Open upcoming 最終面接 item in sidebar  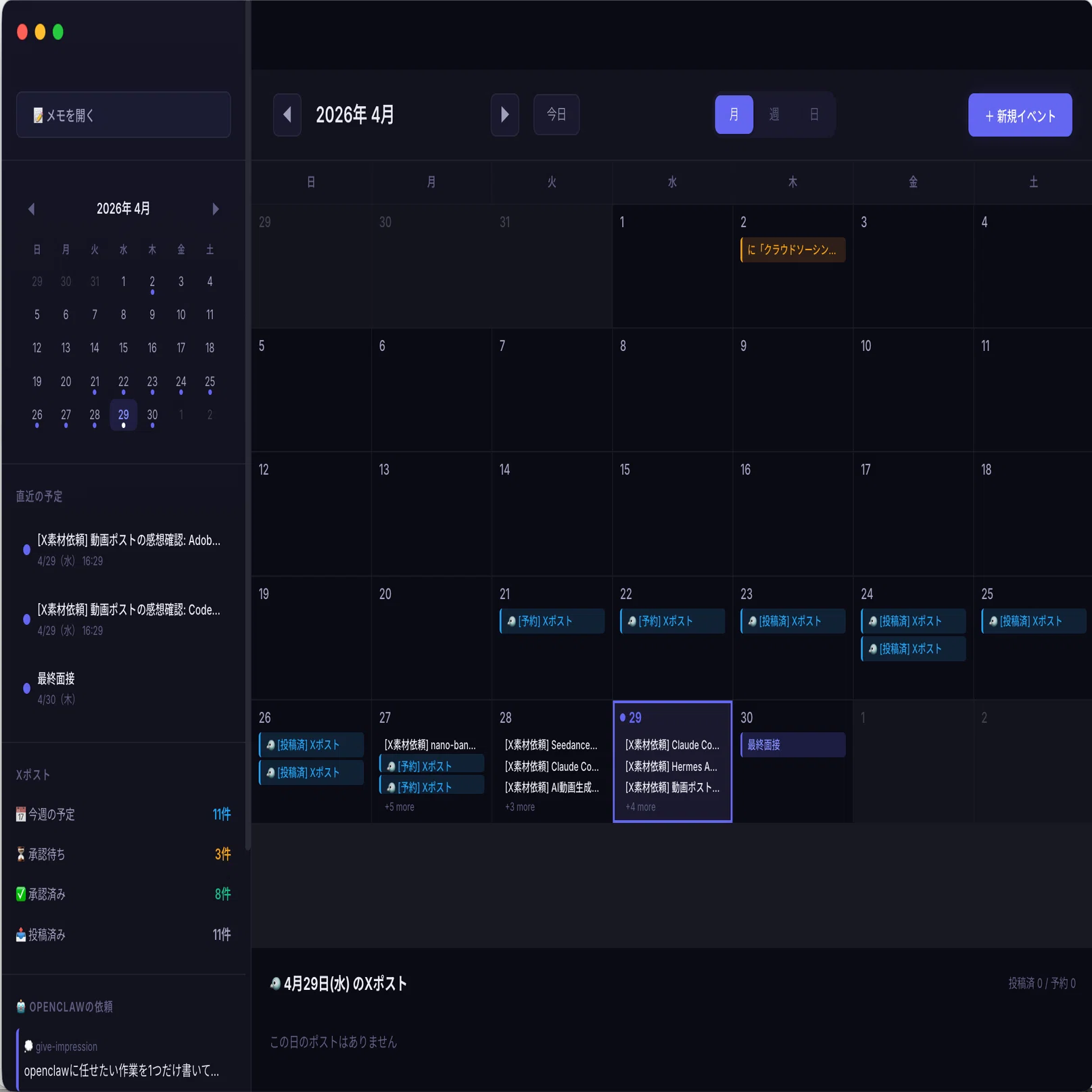click(123, 688)
